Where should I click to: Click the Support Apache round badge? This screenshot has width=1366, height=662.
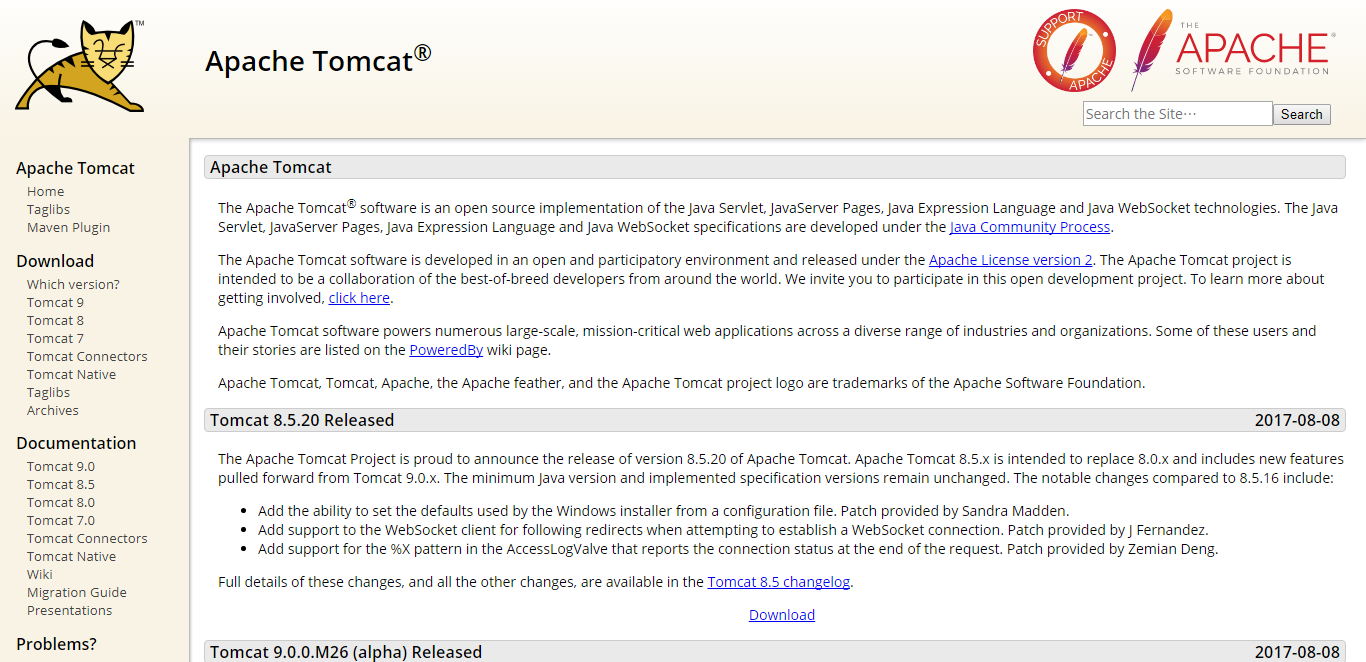click(1074, 51)
